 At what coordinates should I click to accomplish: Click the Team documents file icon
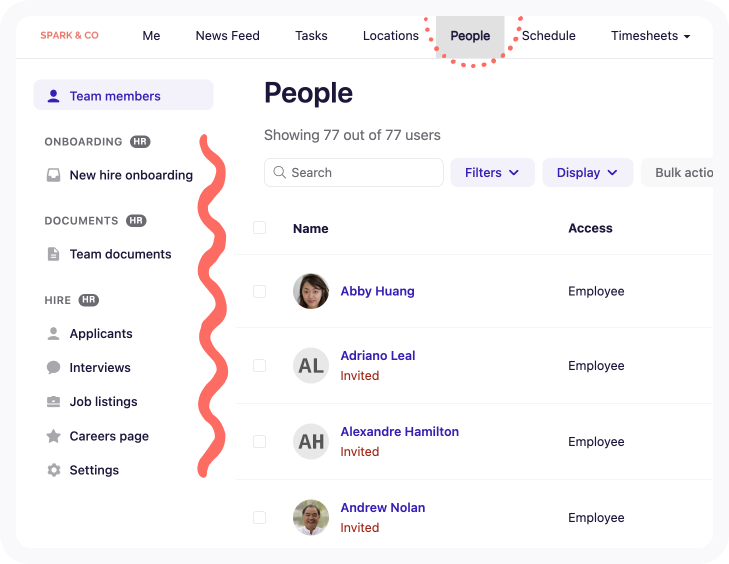point(53,254)
